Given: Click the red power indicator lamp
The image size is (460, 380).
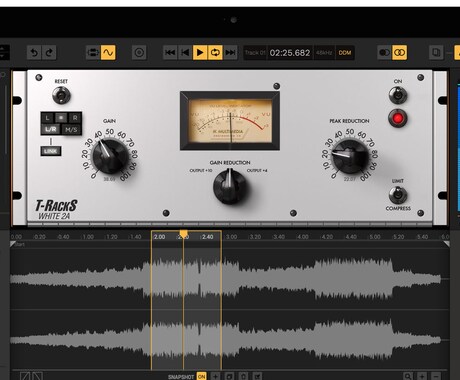Looking at the screenshot, I should (x=398, y=118).
